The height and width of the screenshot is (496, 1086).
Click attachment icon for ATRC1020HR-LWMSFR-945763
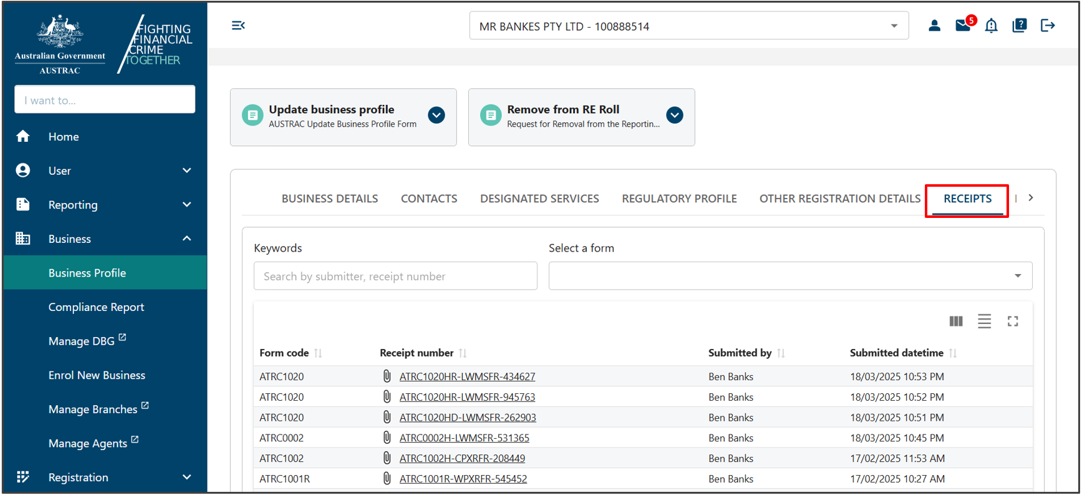pos(387,397)
